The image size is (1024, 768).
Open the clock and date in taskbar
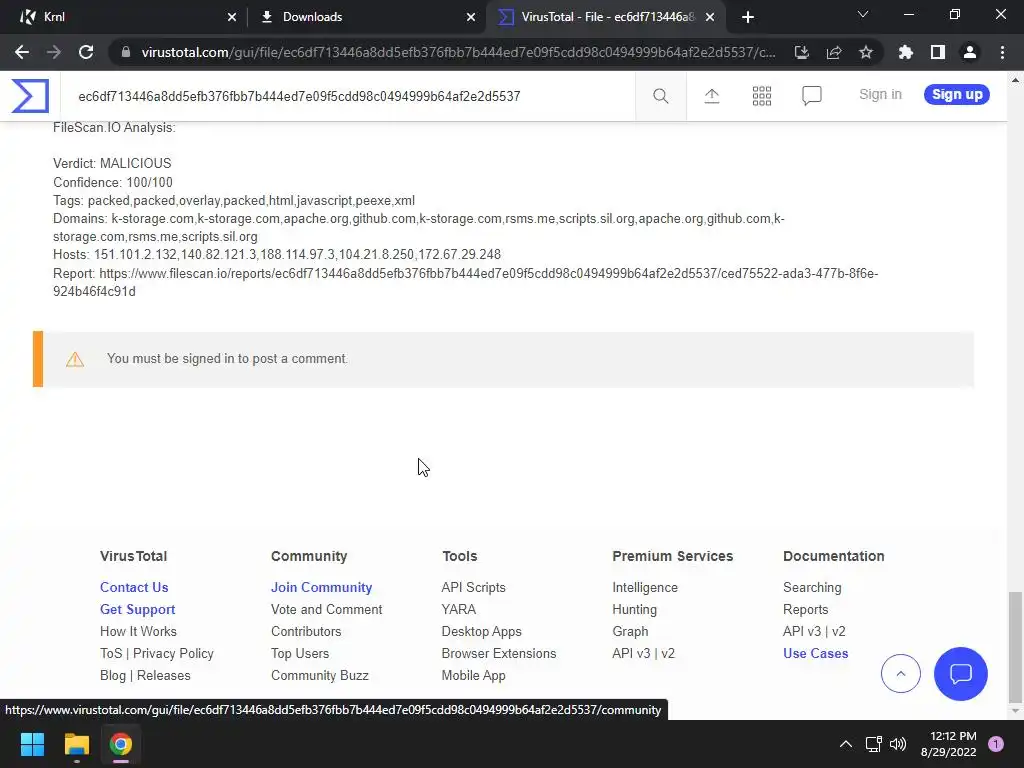(948, 744)
